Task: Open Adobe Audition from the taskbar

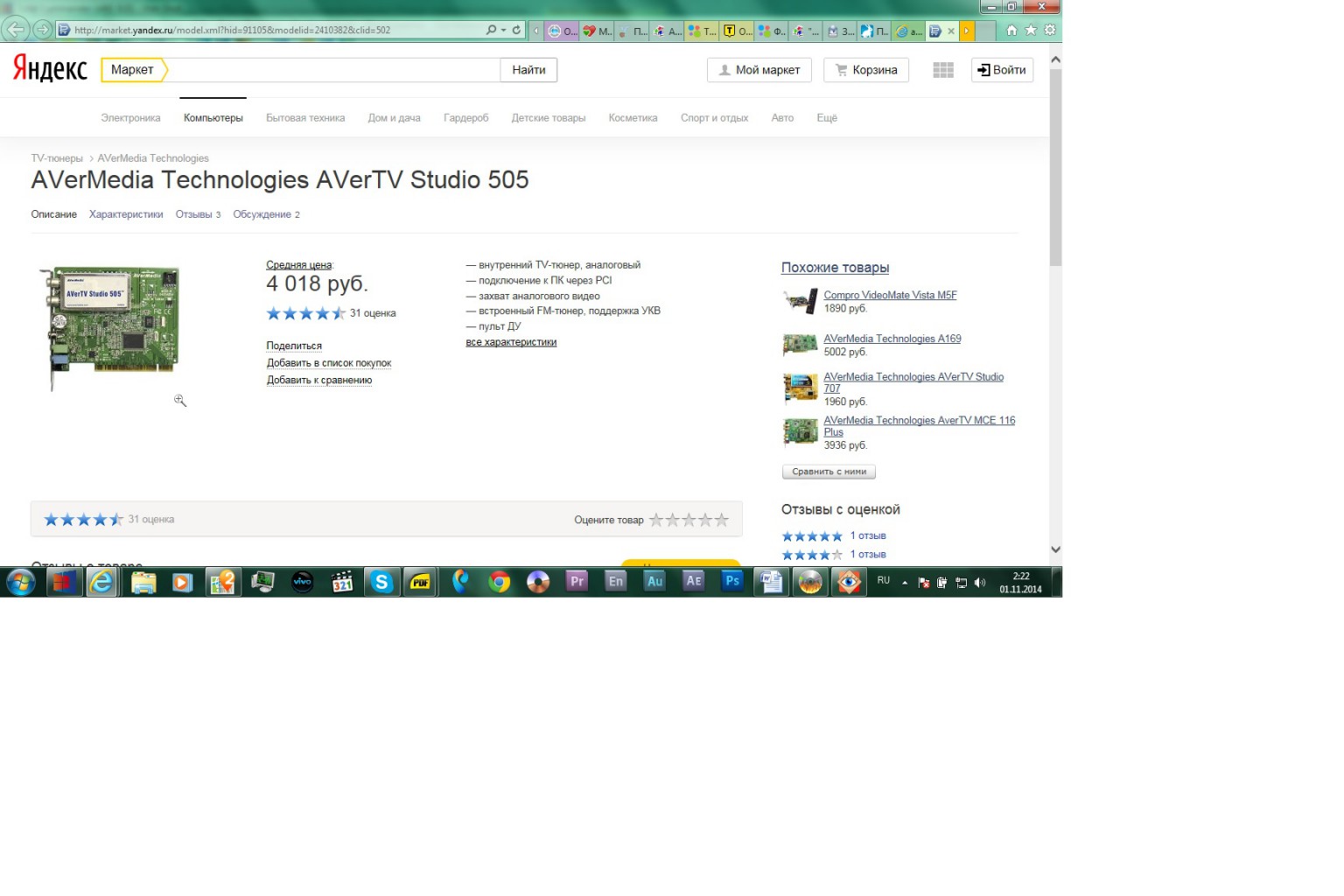Action: [654, 581]
